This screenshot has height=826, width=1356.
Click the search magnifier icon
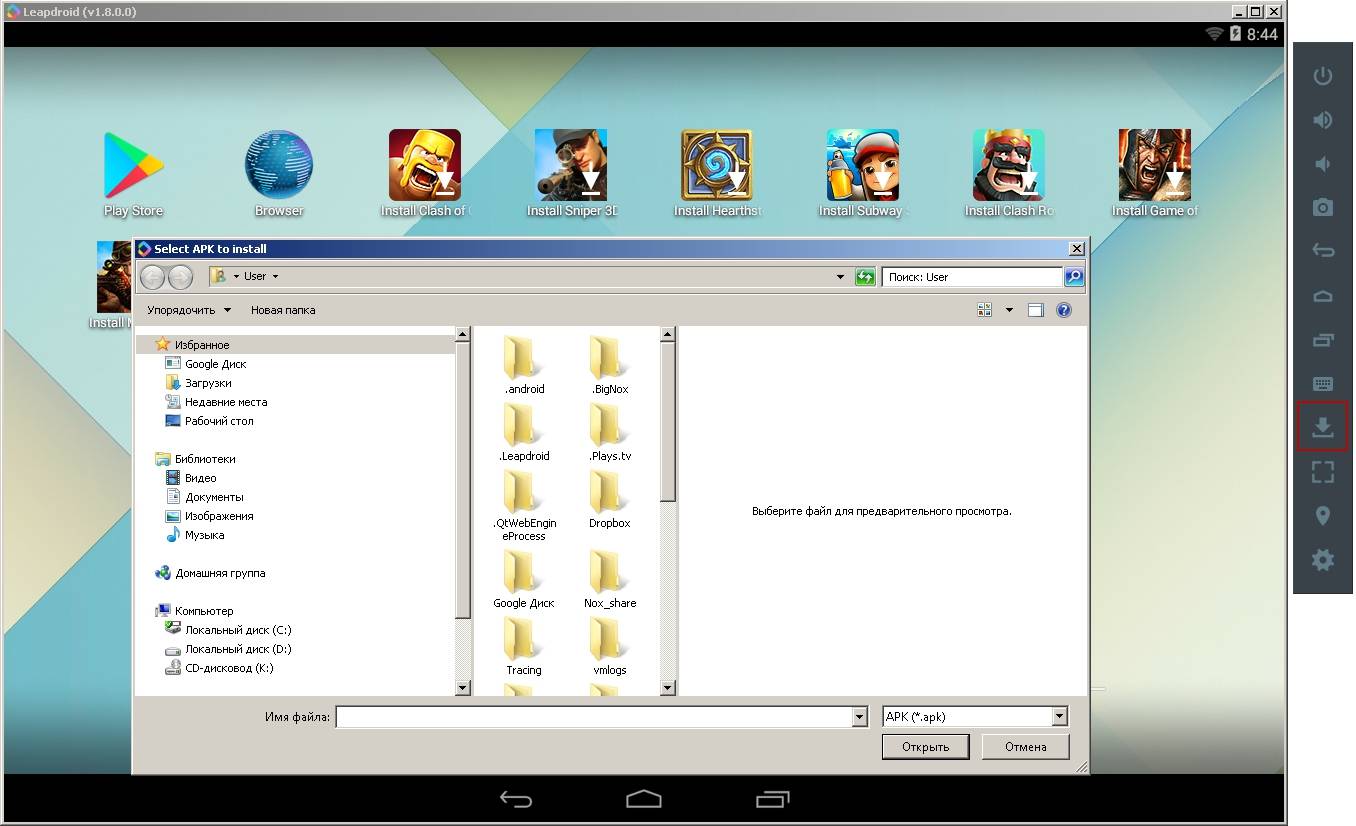click(1074, 277)
